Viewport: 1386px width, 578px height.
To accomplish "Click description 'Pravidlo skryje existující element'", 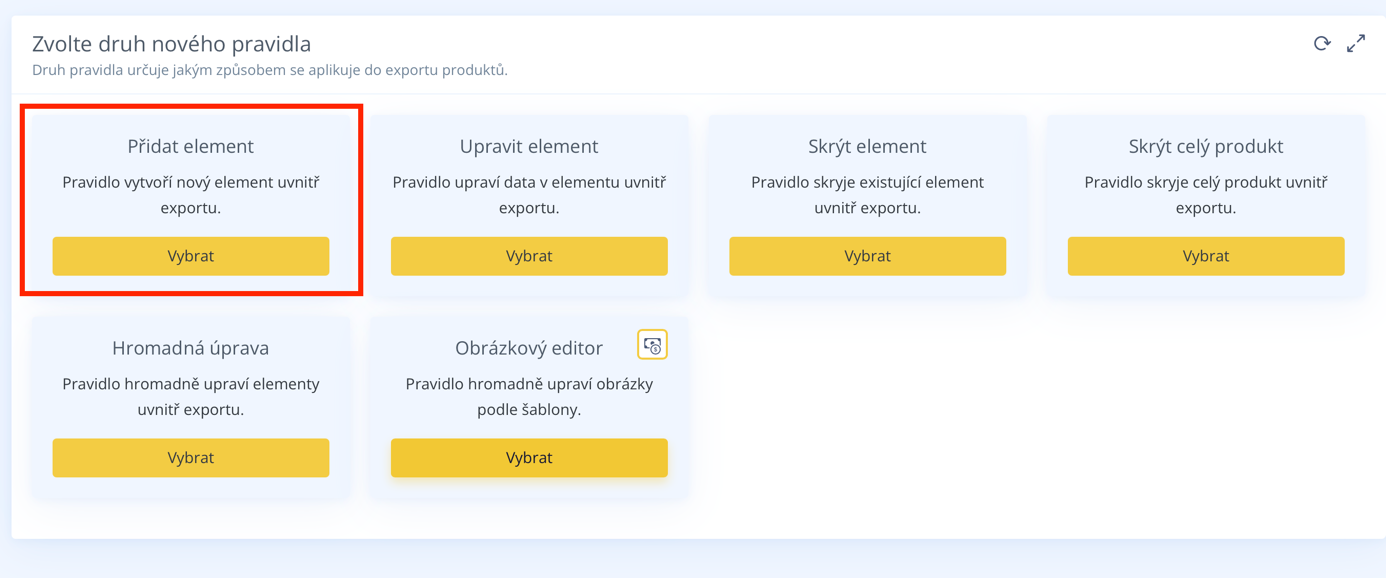I will (x=867, y=195).
